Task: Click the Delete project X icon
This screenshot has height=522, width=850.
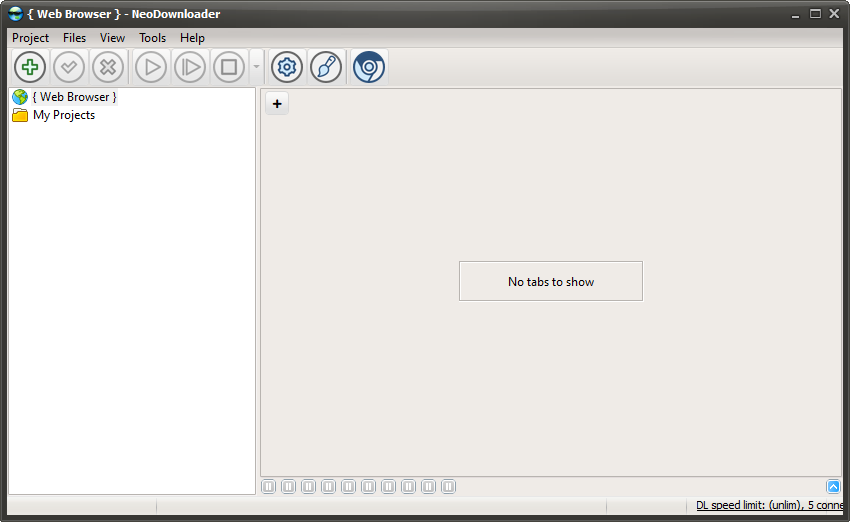Action: click(108, 67)
